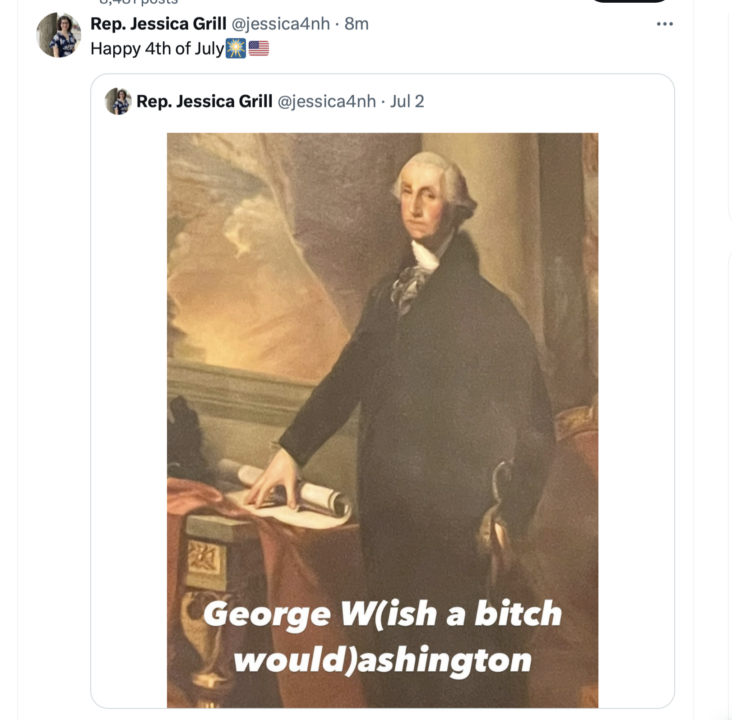
Task: Click Rep. Jessica Grill's main profile avatar
Action: pos(59,35)
